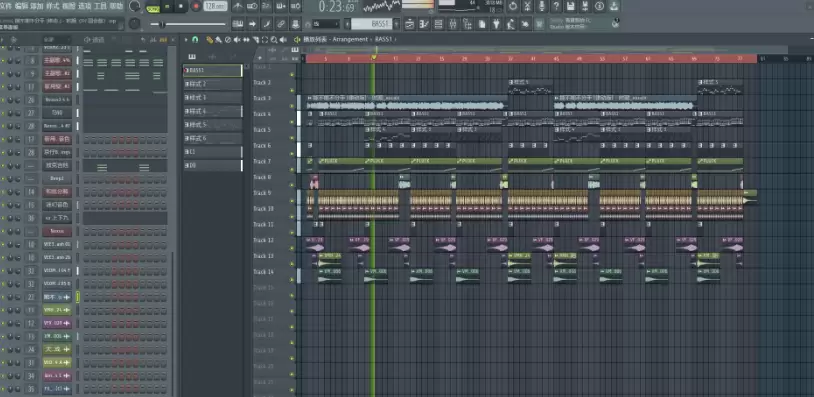This screenshot has width=814, height=397.
Task: Select the 样式 6 pattern in picker
Action: click(x=213, y=139)
